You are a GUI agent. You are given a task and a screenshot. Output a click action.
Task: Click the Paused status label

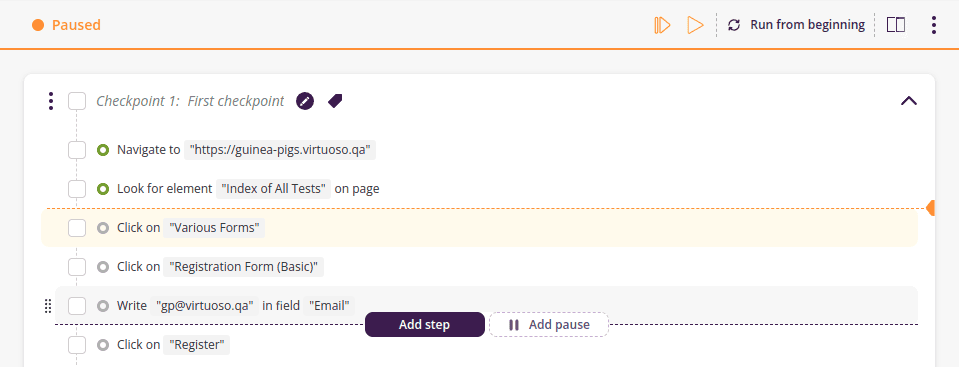coord(76,25)
